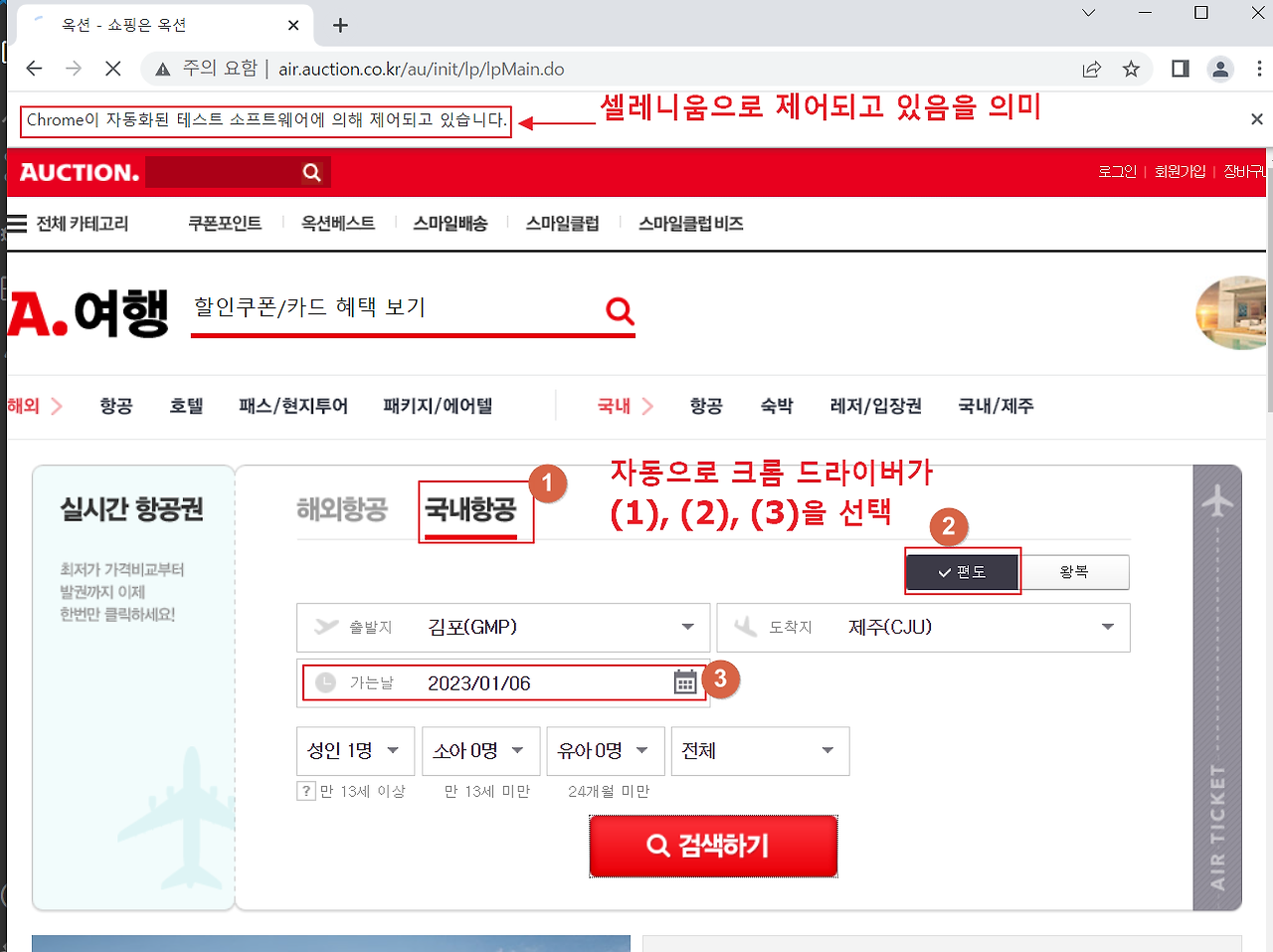Image resolution: width=1273 pixels, height=952 pixels.
Task: Click the 2023/01/06 departure date field
Action: 503,683
